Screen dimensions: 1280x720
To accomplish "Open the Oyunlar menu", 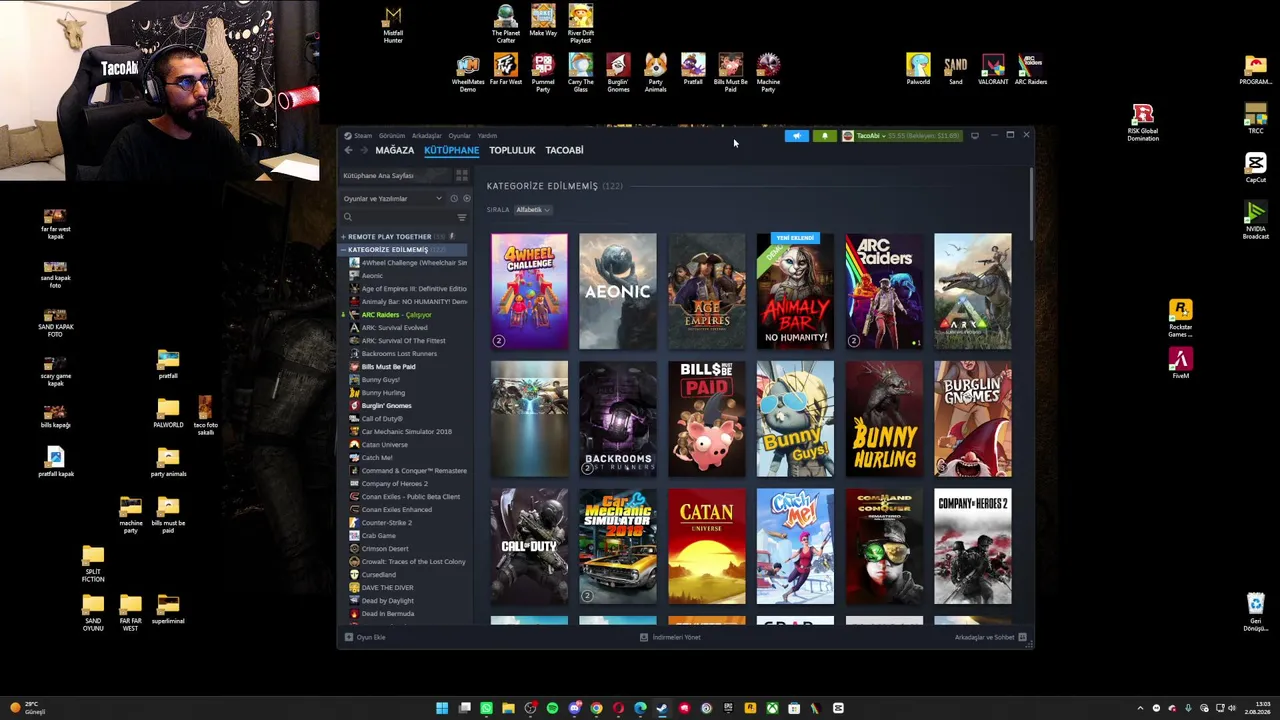I will (x=460, y=136).
